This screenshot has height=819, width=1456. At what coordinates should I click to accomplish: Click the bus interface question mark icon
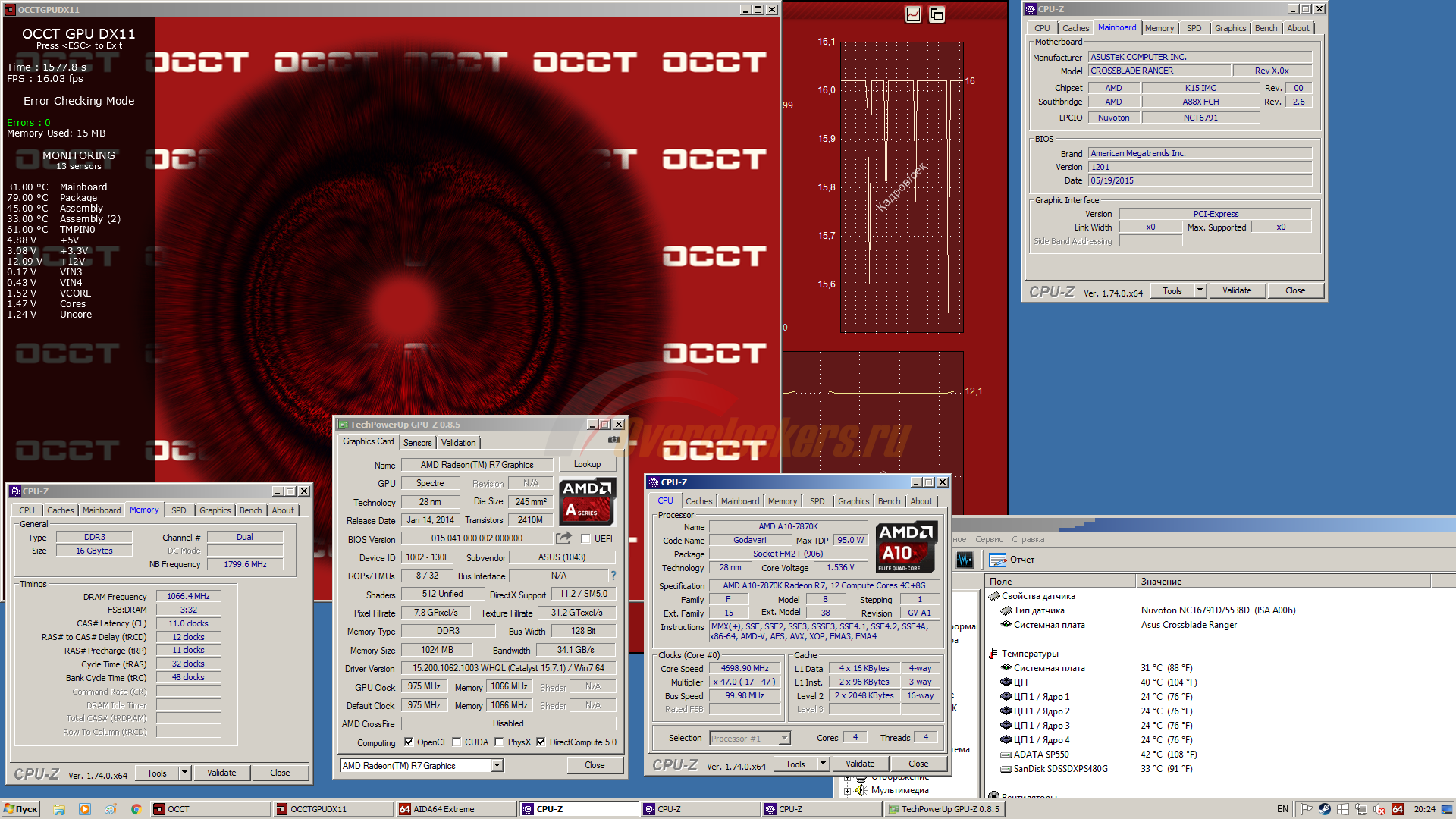613,576
